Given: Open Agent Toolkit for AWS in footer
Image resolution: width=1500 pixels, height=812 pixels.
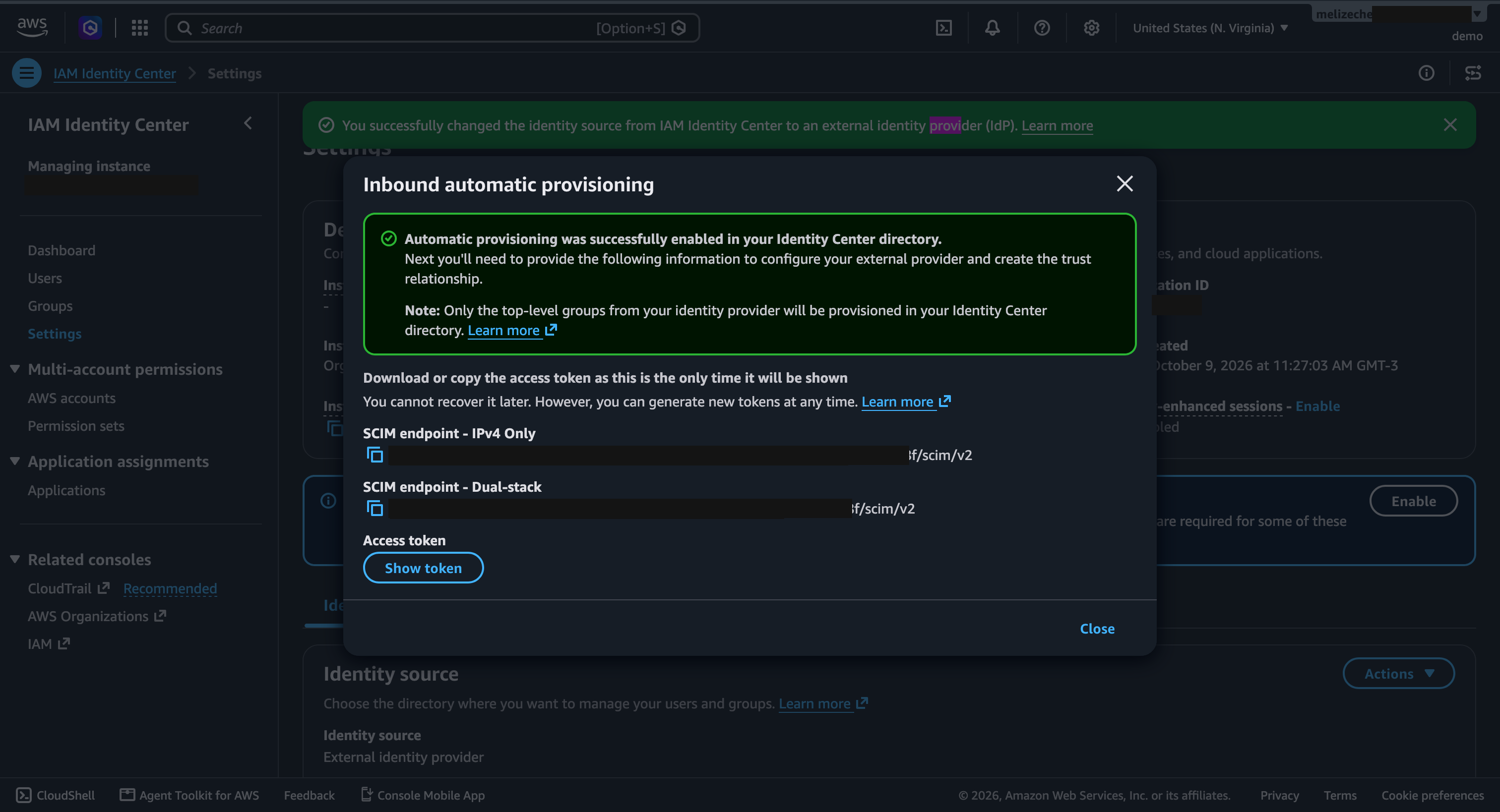Looking at the screenshot, I should tap(189, 795).
